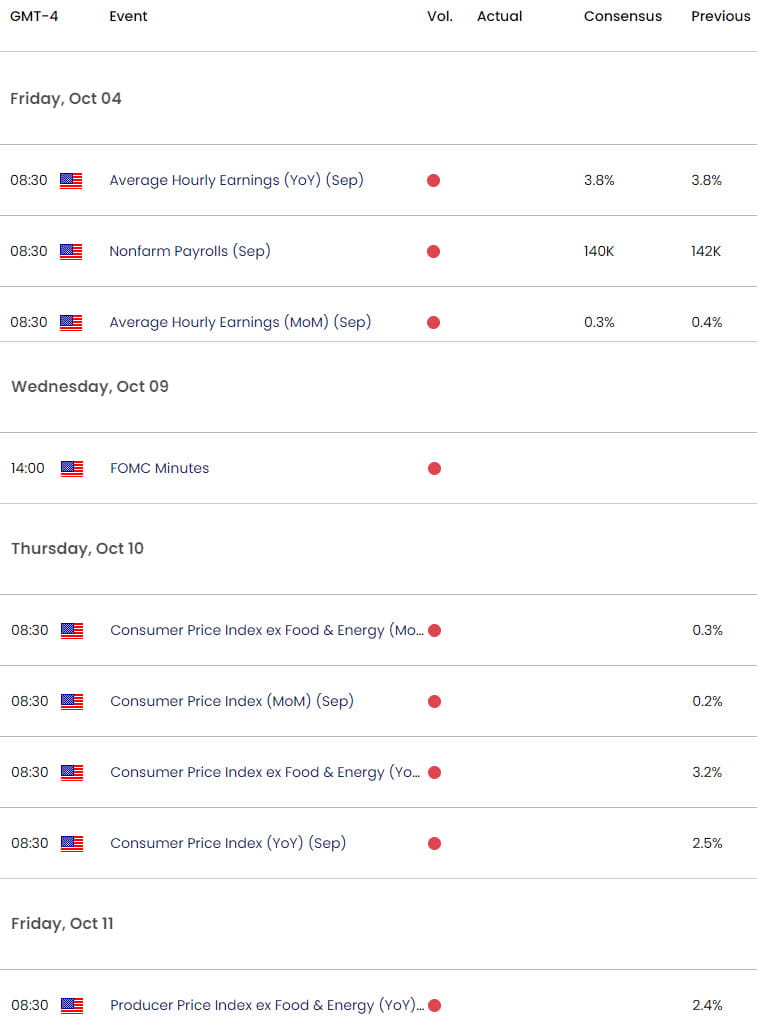The height and width of the screenshot is (1035, 757).
Task: Click the red volatility dot for Nonfarm Payrolls
Action: pyautogui.click(x=433, y=252)
